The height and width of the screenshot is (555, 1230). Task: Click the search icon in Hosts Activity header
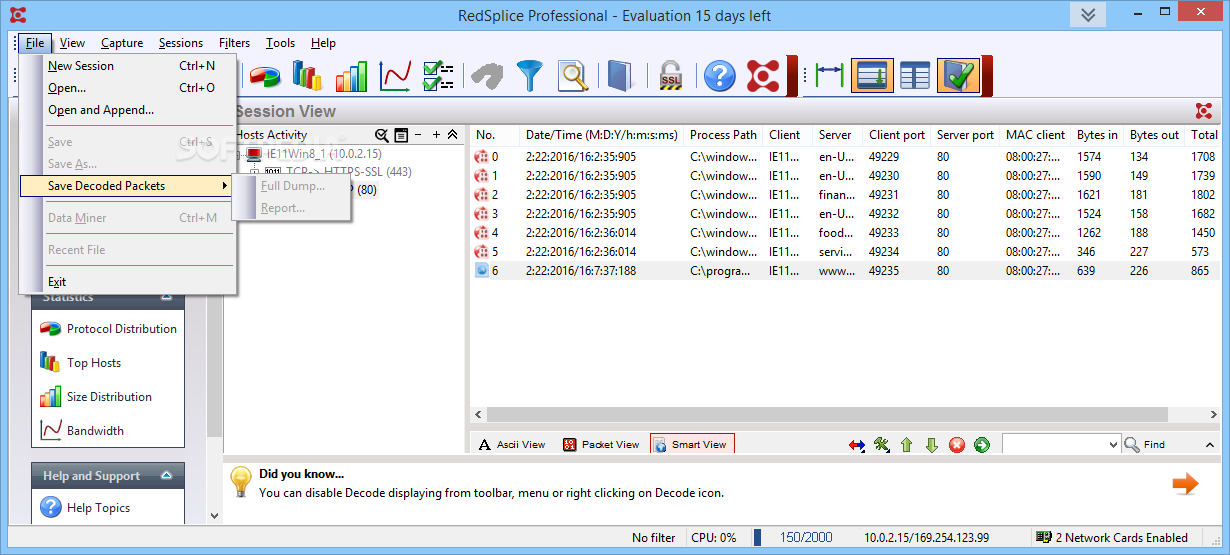pyautogui.click(x=381, y=135)
